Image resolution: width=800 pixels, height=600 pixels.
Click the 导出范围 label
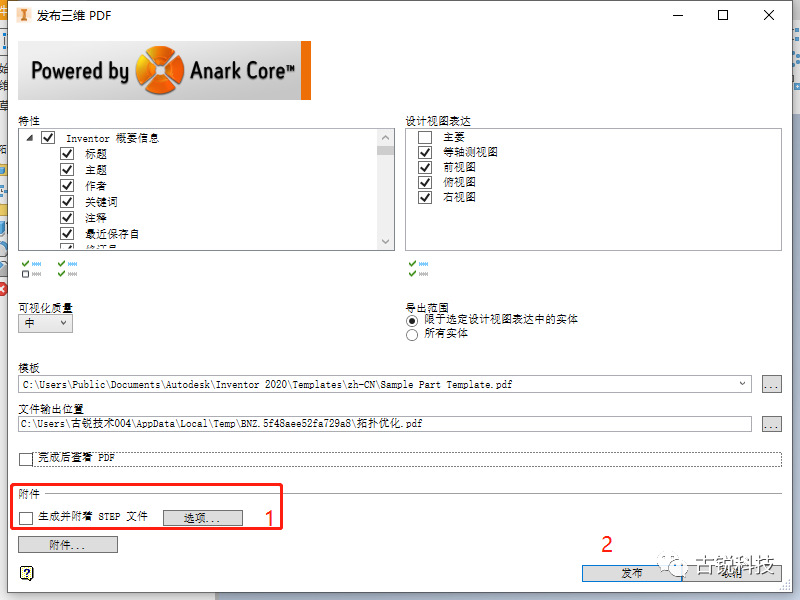coord(427,308)
